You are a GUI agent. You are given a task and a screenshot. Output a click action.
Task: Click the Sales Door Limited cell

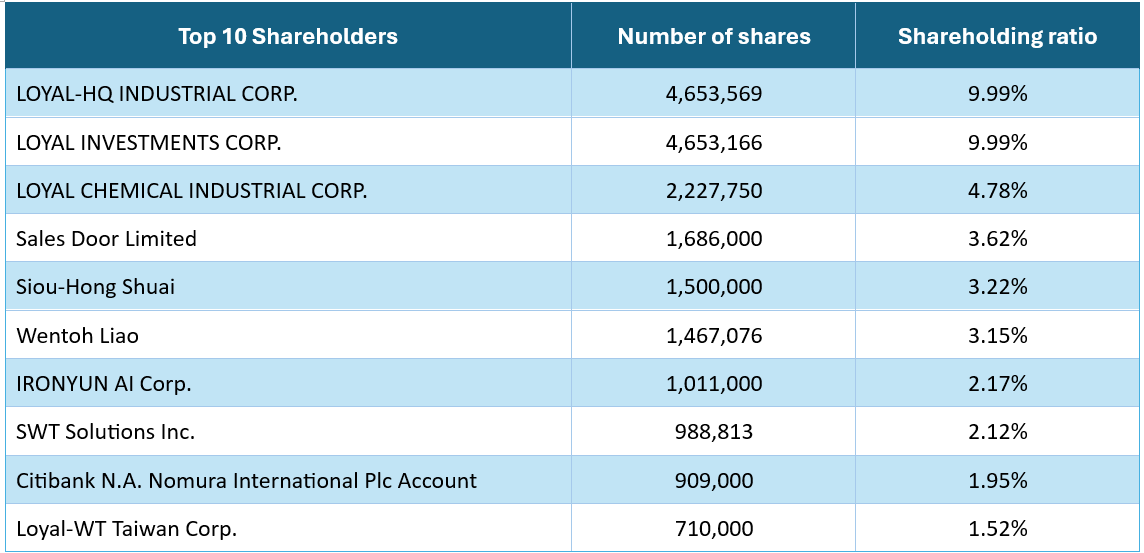coord(107,239)
